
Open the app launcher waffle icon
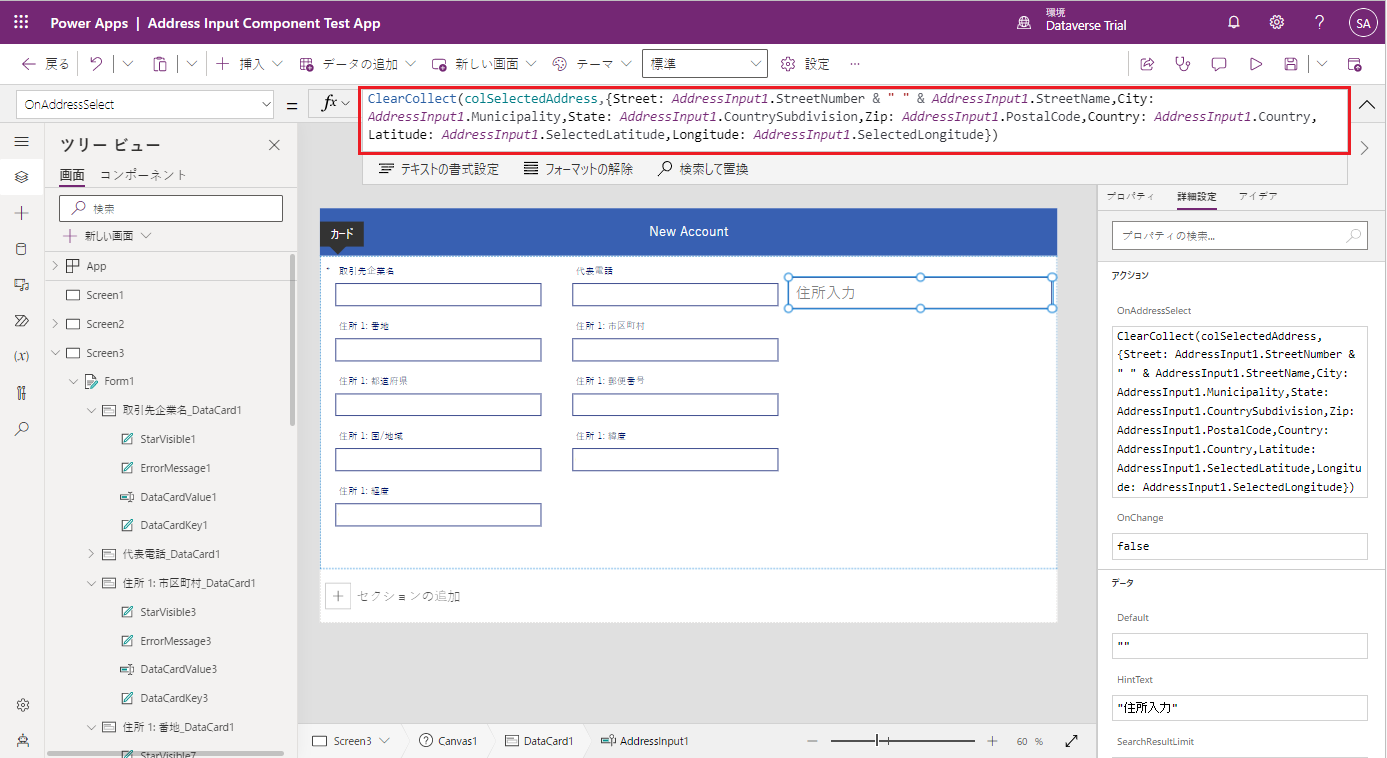coord(21,23)
